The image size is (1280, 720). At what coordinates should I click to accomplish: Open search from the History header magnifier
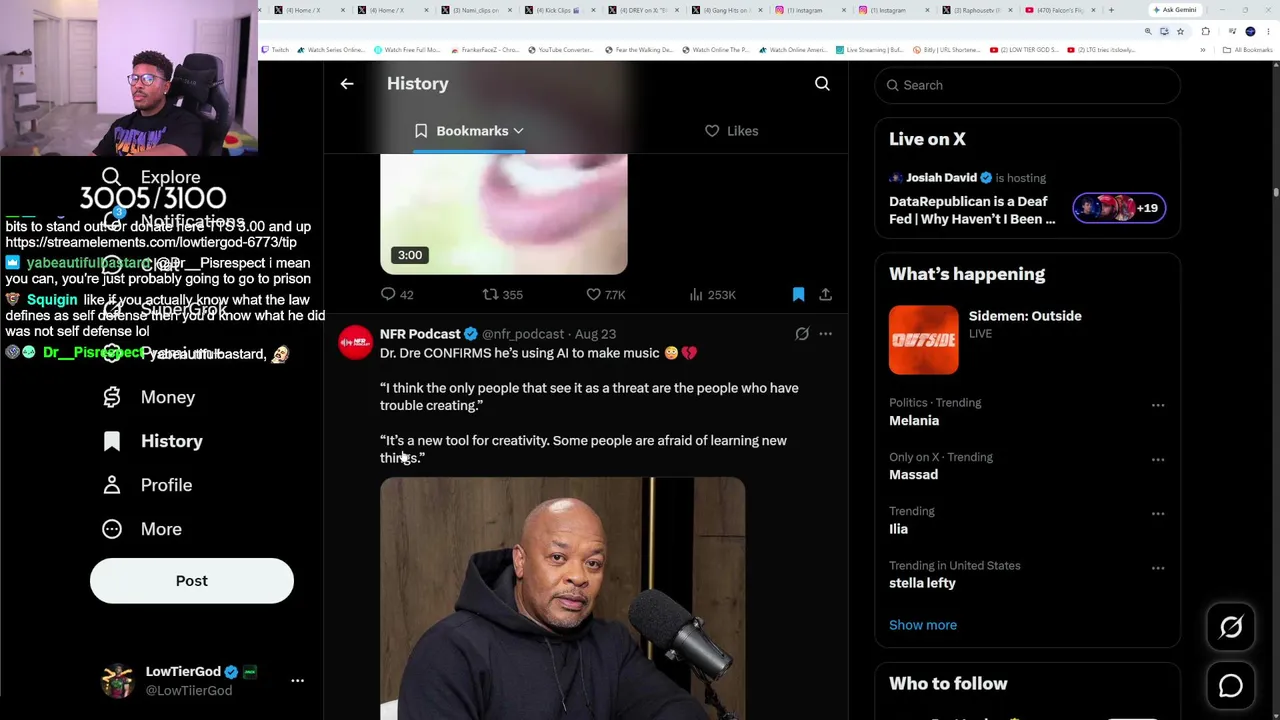(822, 84)
